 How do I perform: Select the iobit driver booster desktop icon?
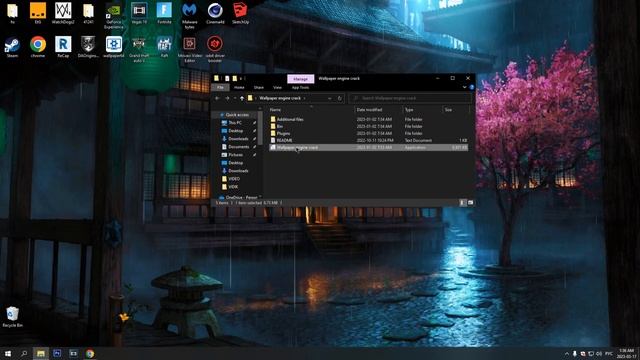(x=215, y=49)
